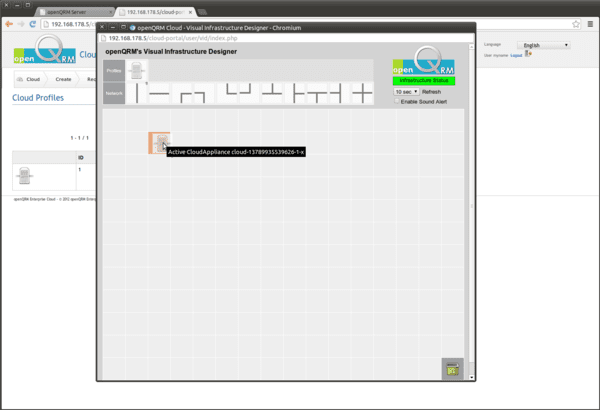This screenshot has width=600, height=410.
Task: Click the profile server thumbnail in table
Action: [24, 176]
